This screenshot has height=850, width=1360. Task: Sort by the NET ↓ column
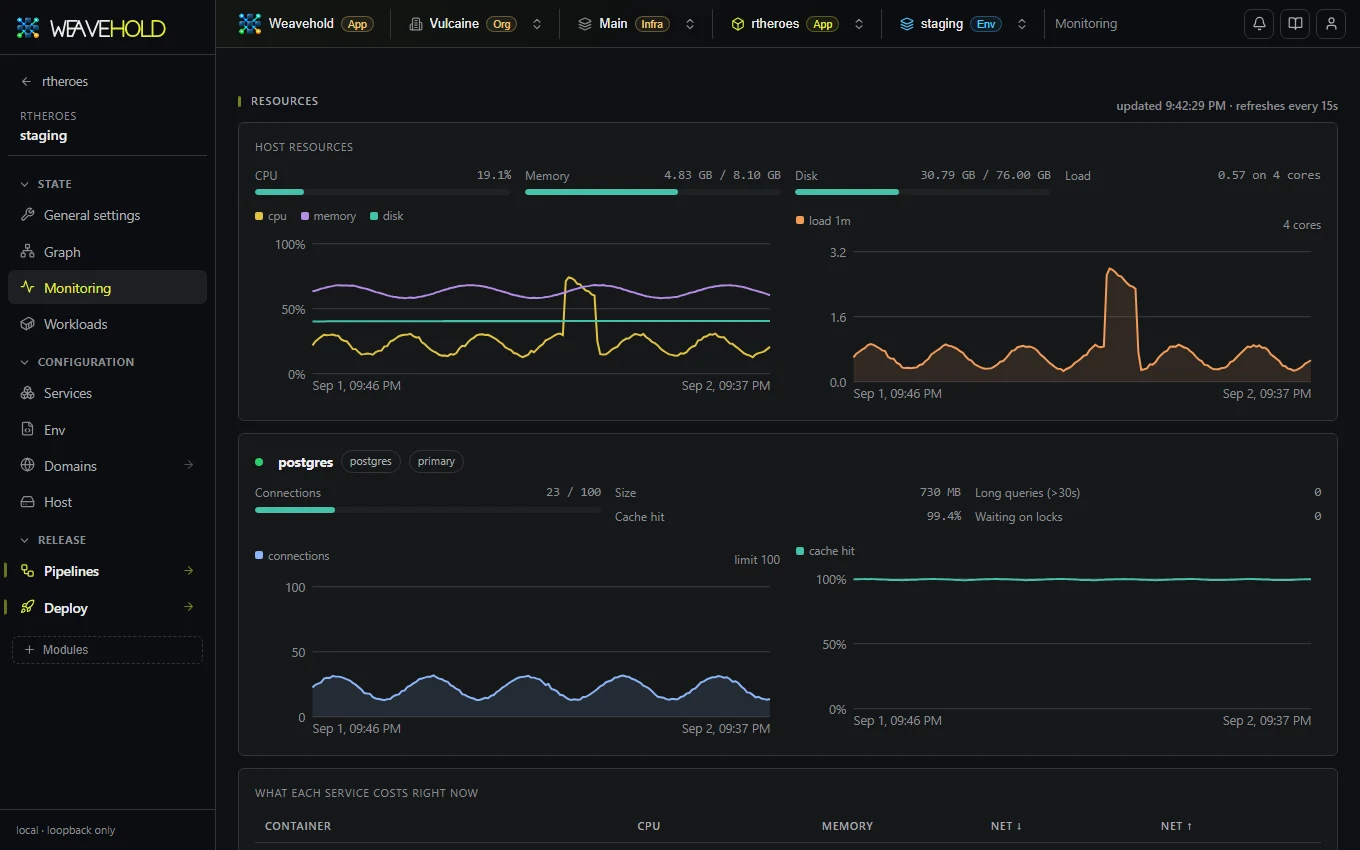pyautogui.click(x=1007, y=826)
